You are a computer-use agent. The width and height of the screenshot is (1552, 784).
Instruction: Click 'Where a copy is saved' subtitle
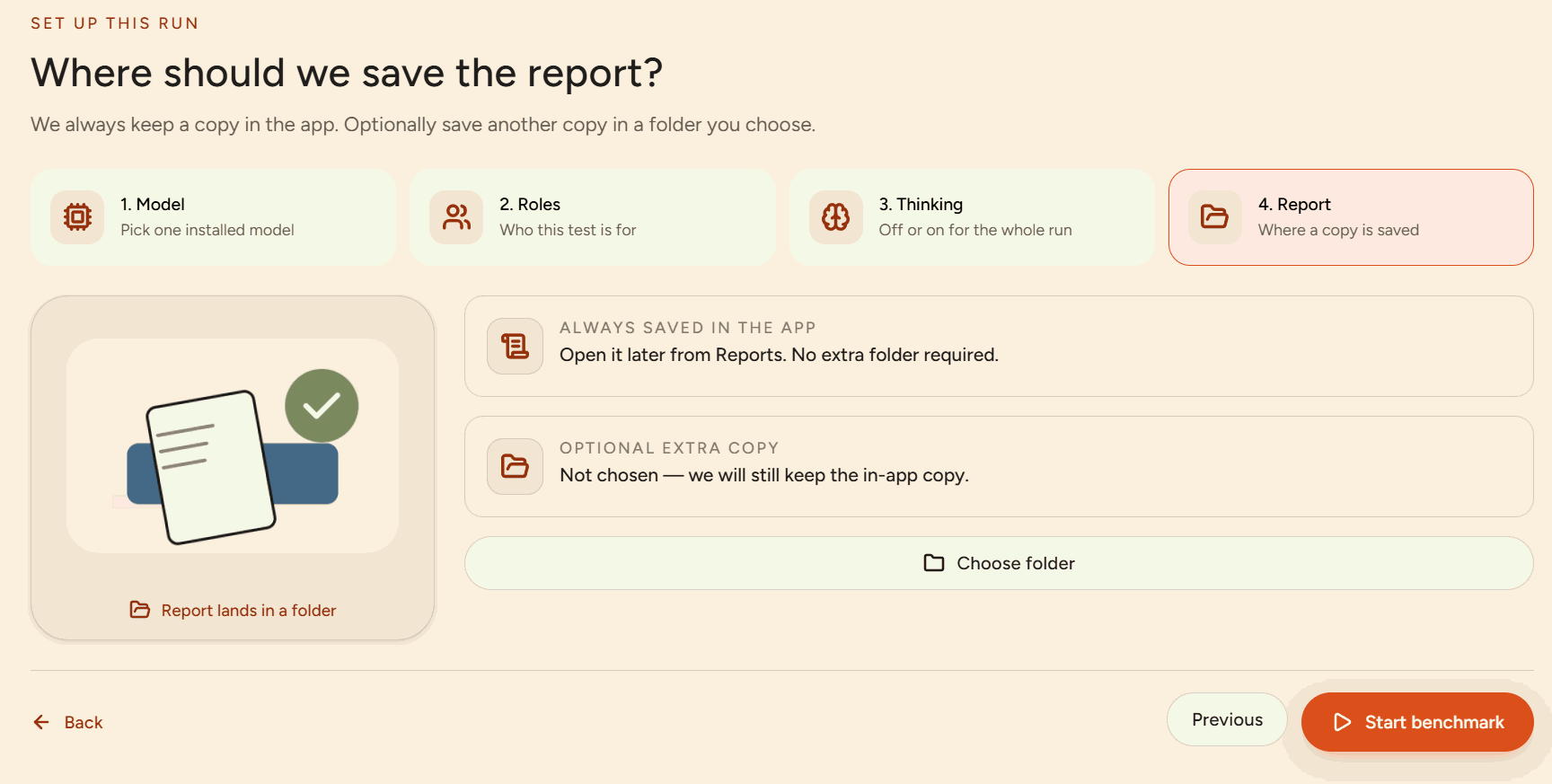click(x=1338, y=230)
